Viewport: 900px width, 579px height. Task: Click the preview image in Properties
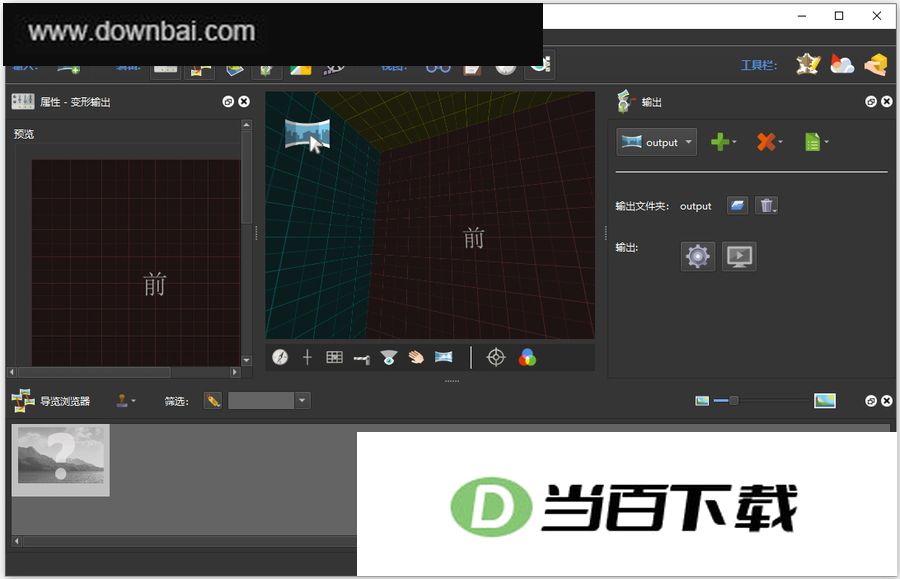point(135,263)
